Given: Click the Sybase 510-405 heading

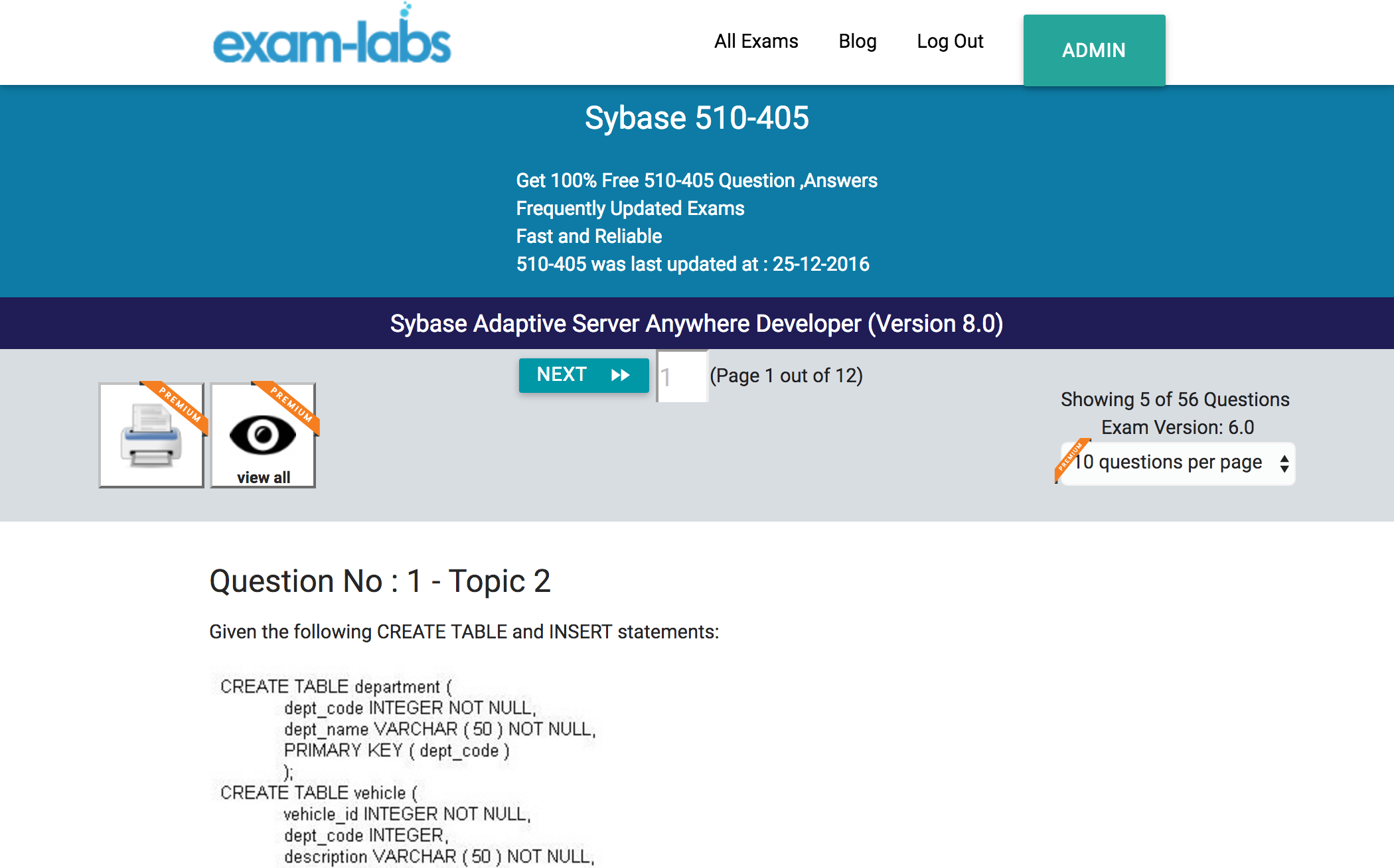Looking at the screenshot, I should [697, 118].
